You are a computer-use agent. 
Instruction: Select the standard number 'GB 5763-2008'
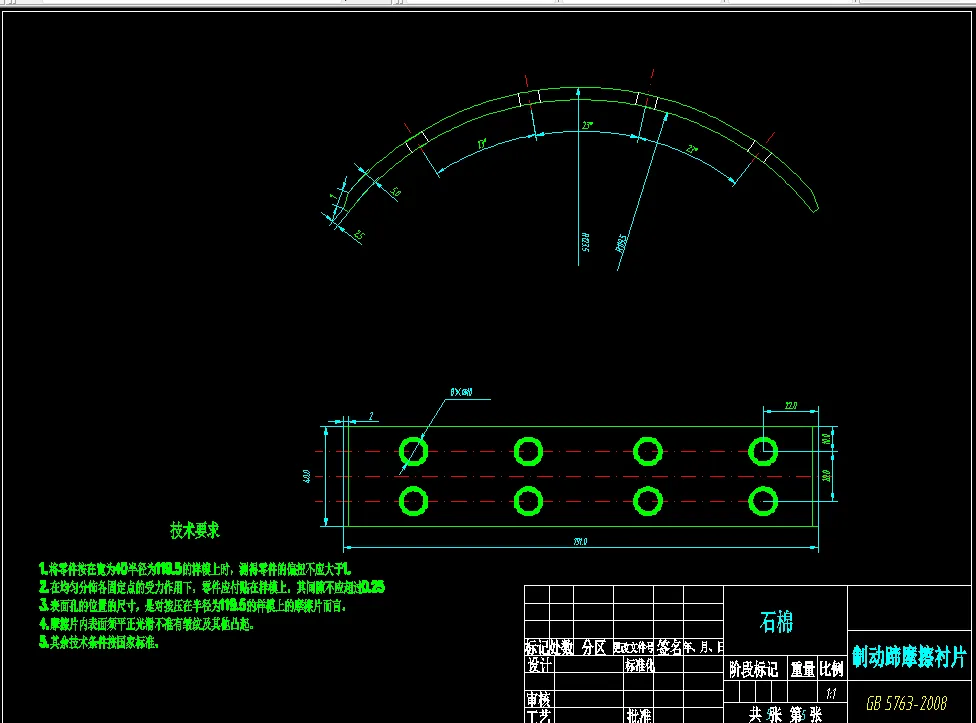pyautogui.click(x=906, y=703)
